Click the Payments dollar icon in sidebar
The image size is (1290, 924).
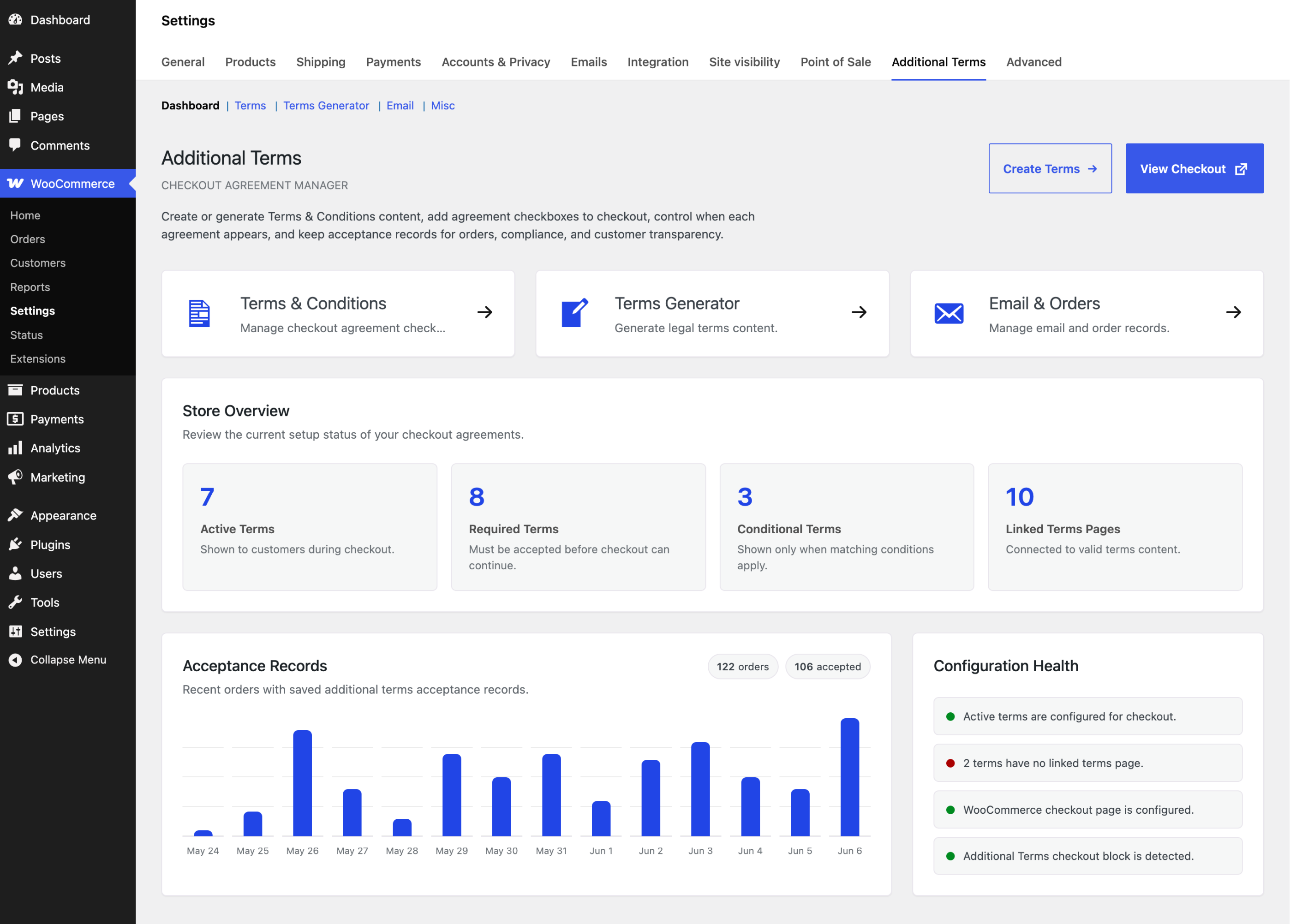(15, 419)
